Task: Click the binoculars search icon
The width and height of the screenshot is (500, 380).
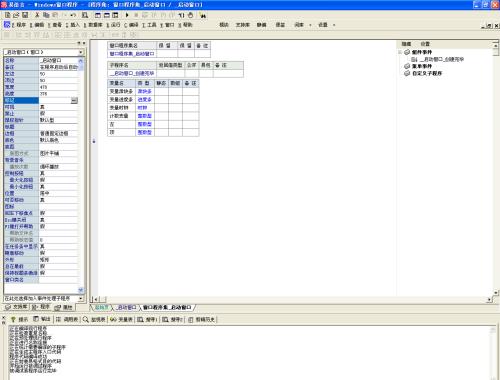Action: 203,15
